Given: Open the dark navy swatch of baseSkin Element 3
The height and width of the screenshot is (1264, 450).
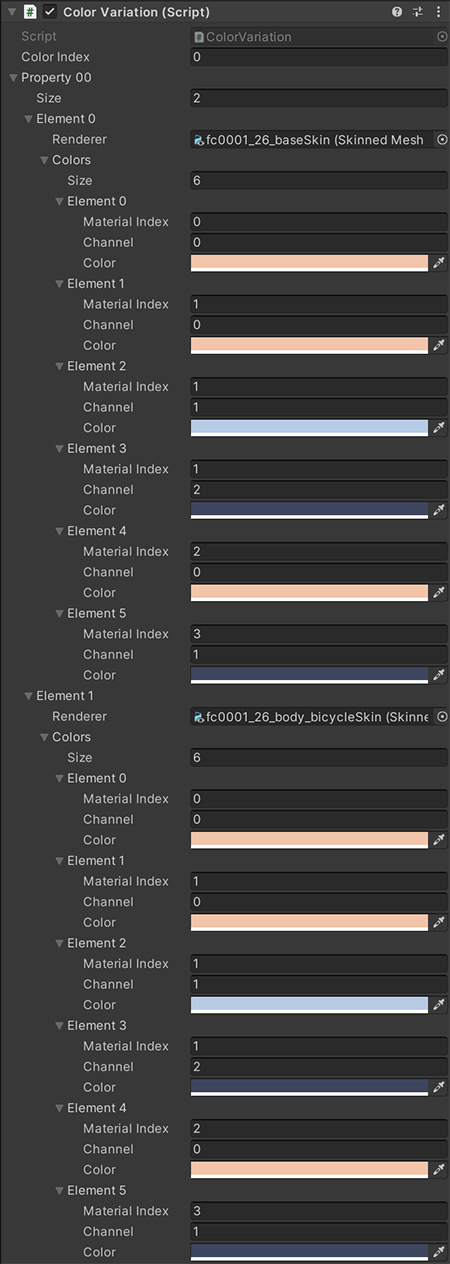Looking at the screenshot, I should [309, 510].
